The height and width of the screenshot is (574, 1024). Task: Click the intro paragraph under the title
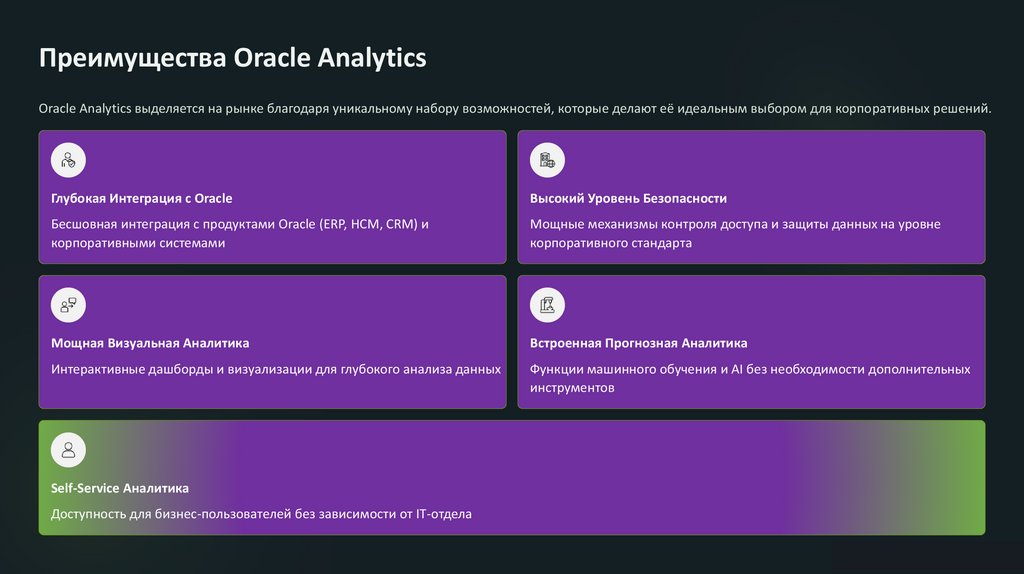(x=514, y=108)
